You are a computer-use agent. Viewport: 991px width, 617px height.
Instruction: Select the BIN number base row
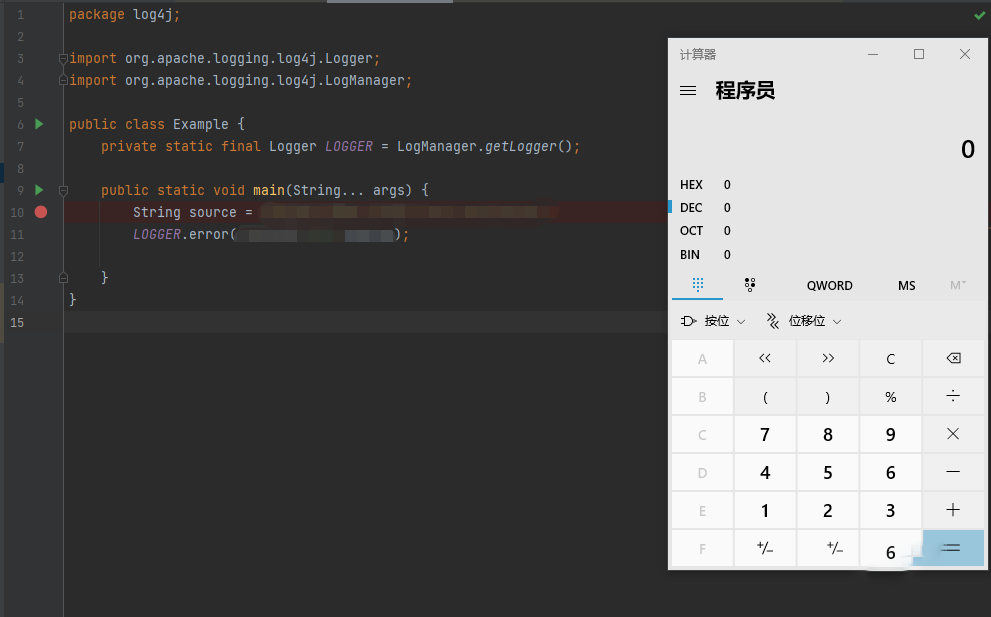pyautogui.click(x=828, y=255)
